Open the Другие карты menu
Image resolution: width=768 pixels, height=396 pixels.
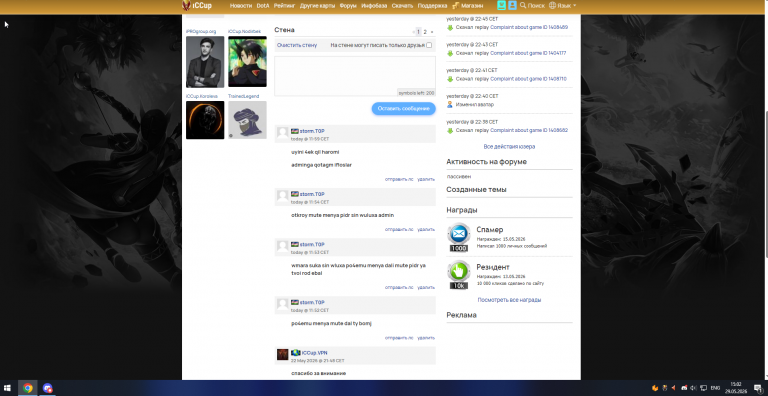pyautogui.click(x=317, y=5)
